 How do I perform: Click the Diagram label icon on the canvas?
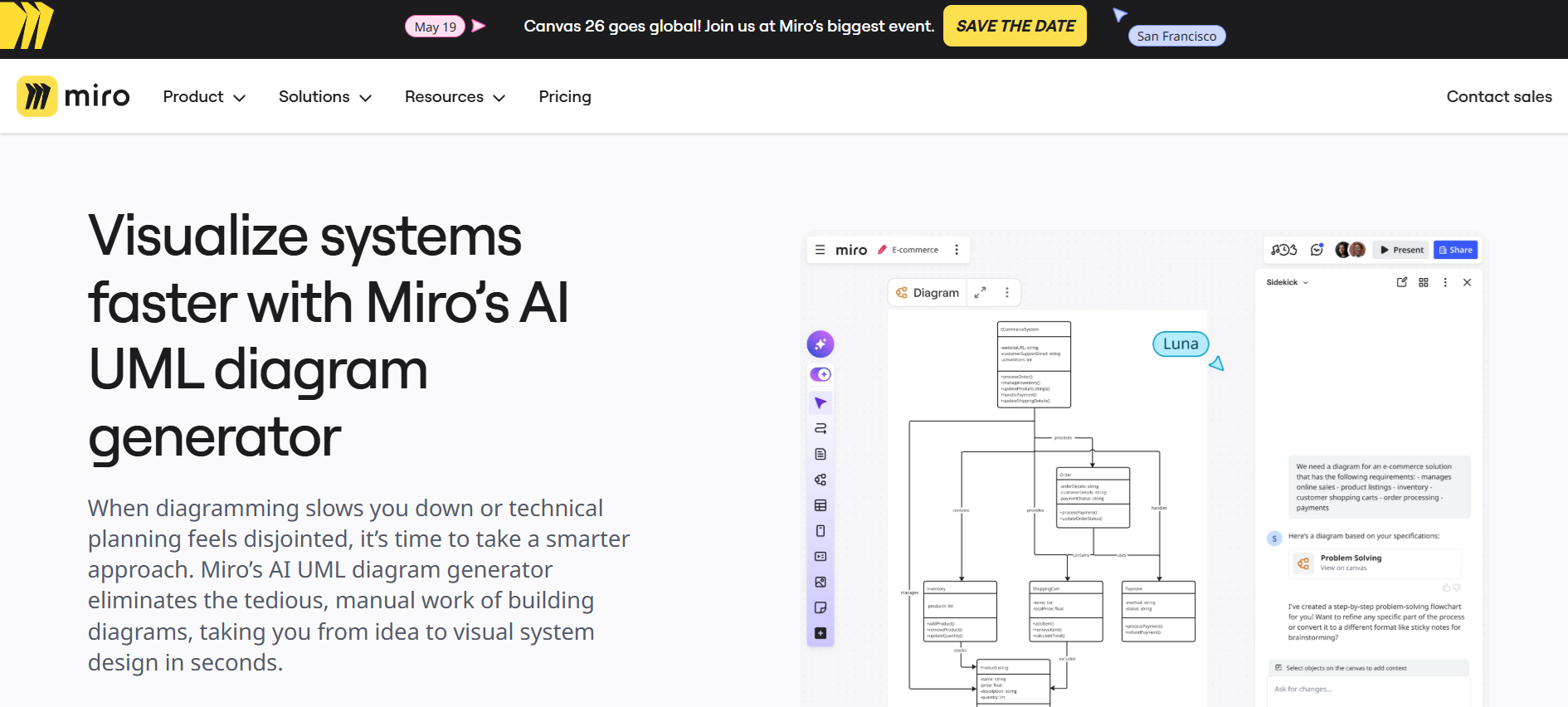[x=902, y=293]
